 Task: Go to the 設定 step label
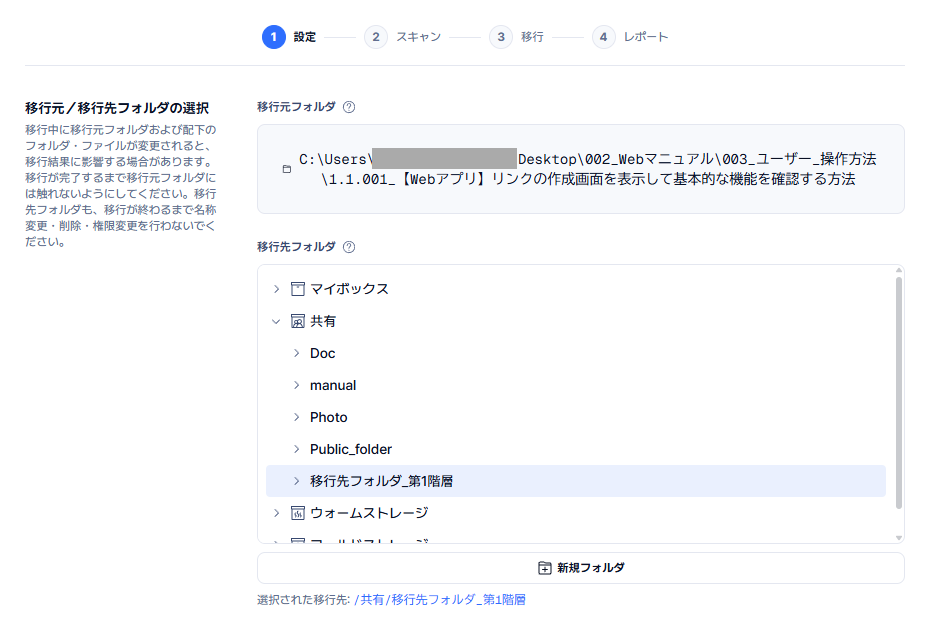pyautogui.click(x=305, y=37)
